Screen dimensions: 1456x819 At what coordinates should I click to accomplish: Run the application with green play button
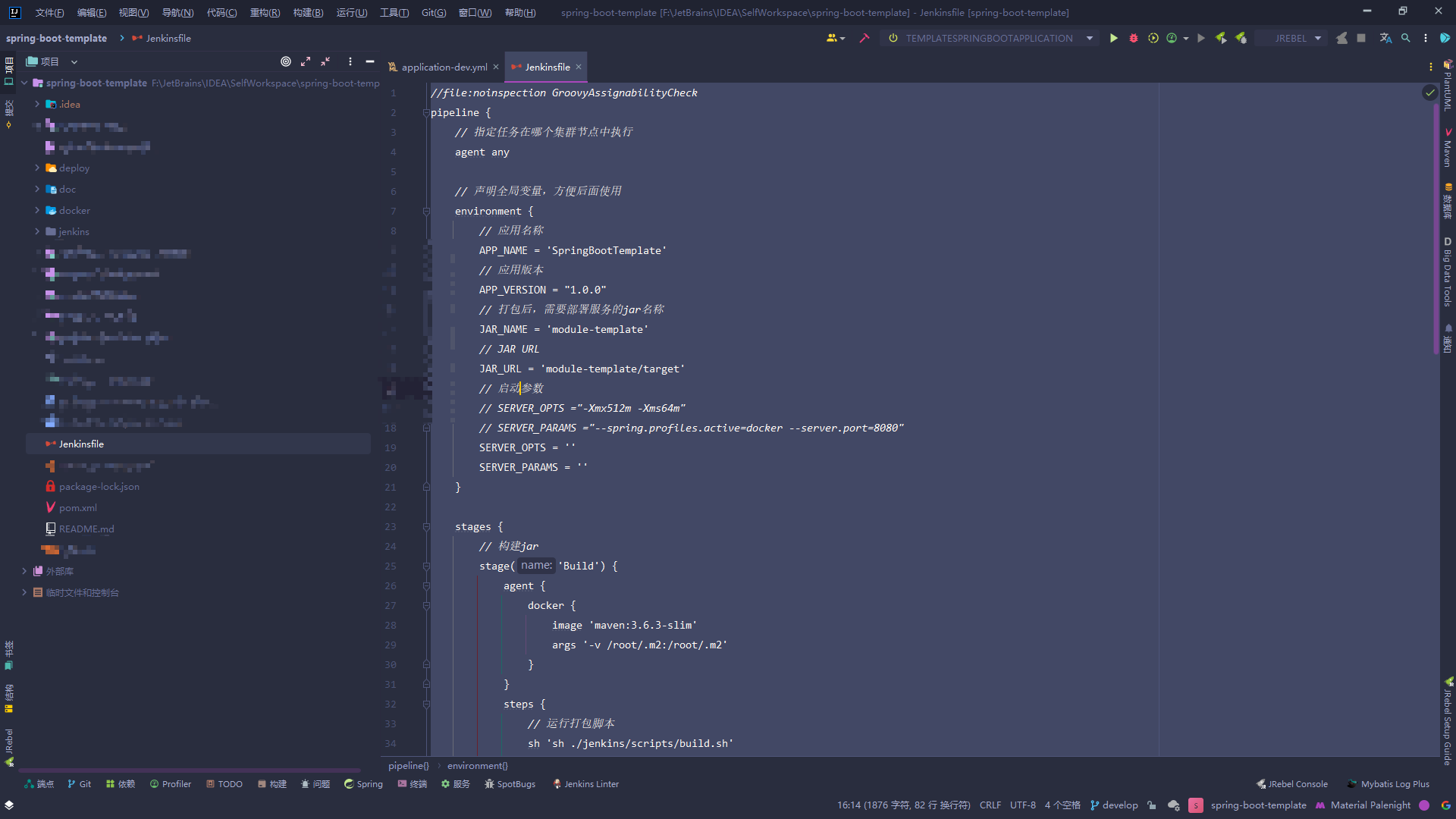point(1113,38)
